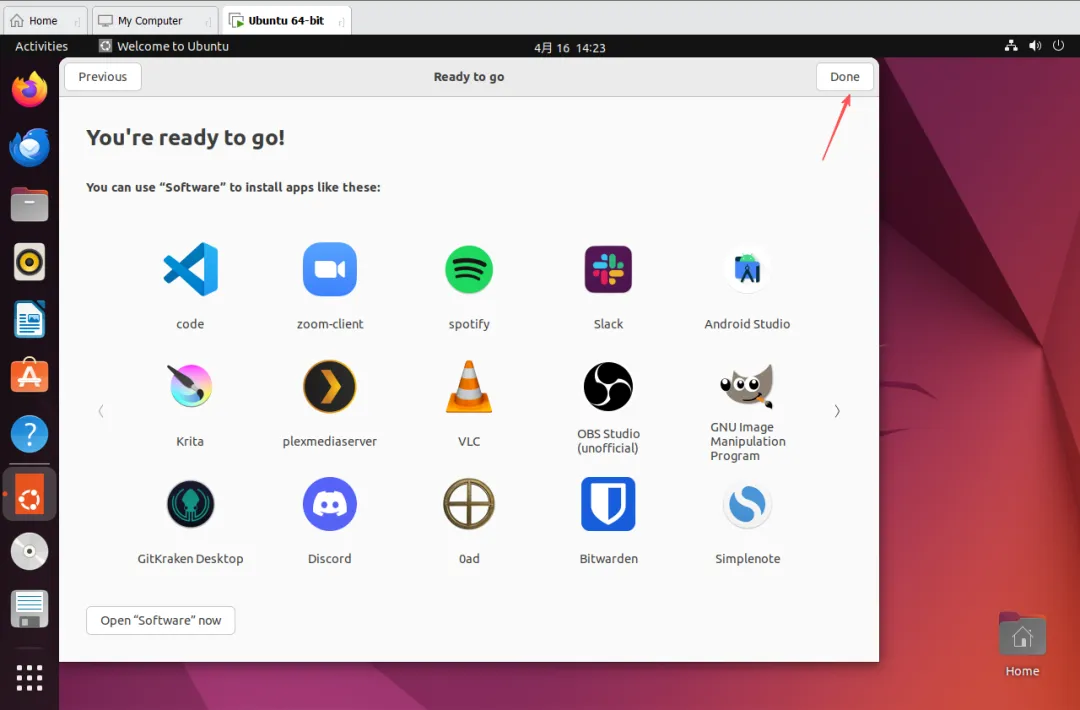Open the network status icon in top bar
The height and width of the screenshot is (710, 1080).
pos(1011,45)
